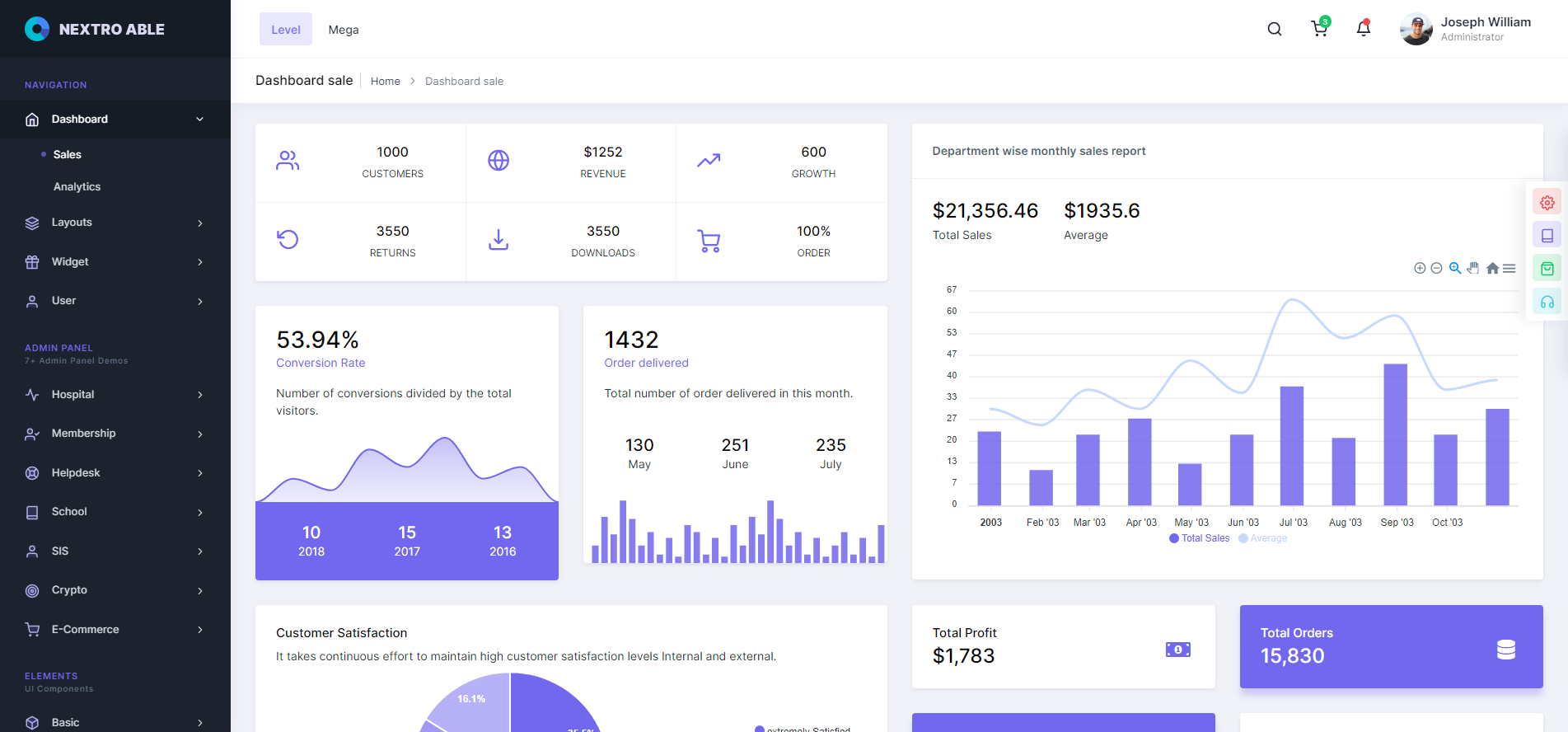
Task: Click the Conversion Rate label
Action: [321, 363]
